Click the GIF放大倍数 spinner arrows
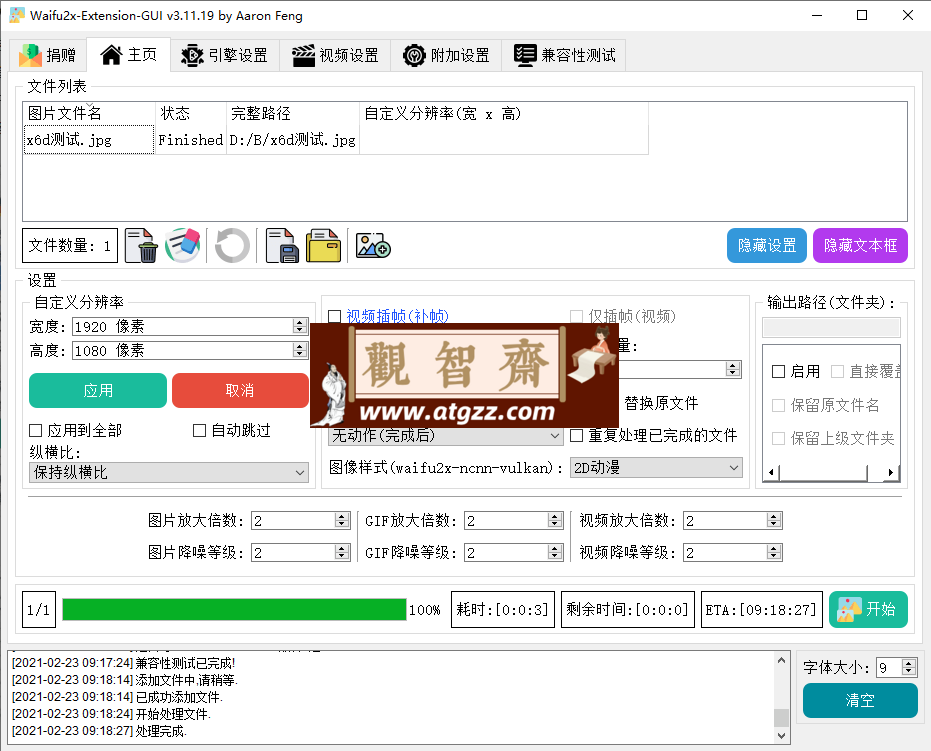The width and height of the screenshot is (931, 751). point(555,521)
